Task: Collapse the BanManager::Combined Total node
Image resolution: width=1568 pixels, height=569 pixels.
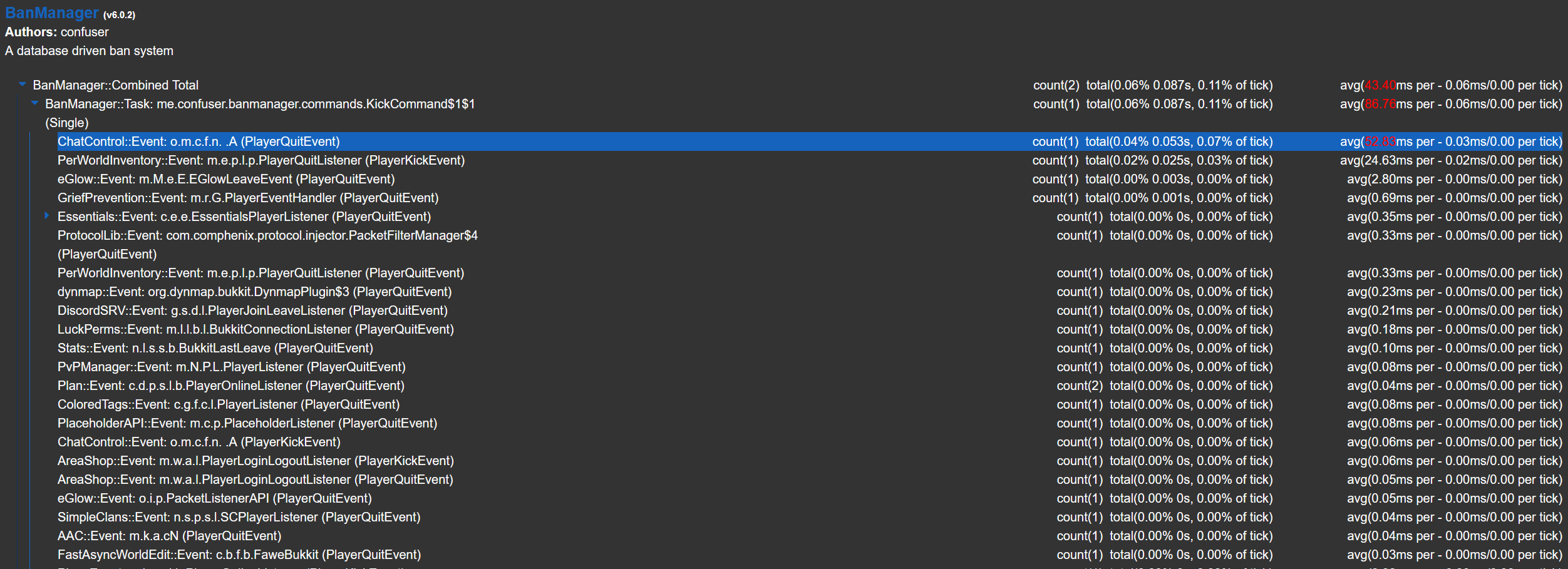Action: point(23,85)
